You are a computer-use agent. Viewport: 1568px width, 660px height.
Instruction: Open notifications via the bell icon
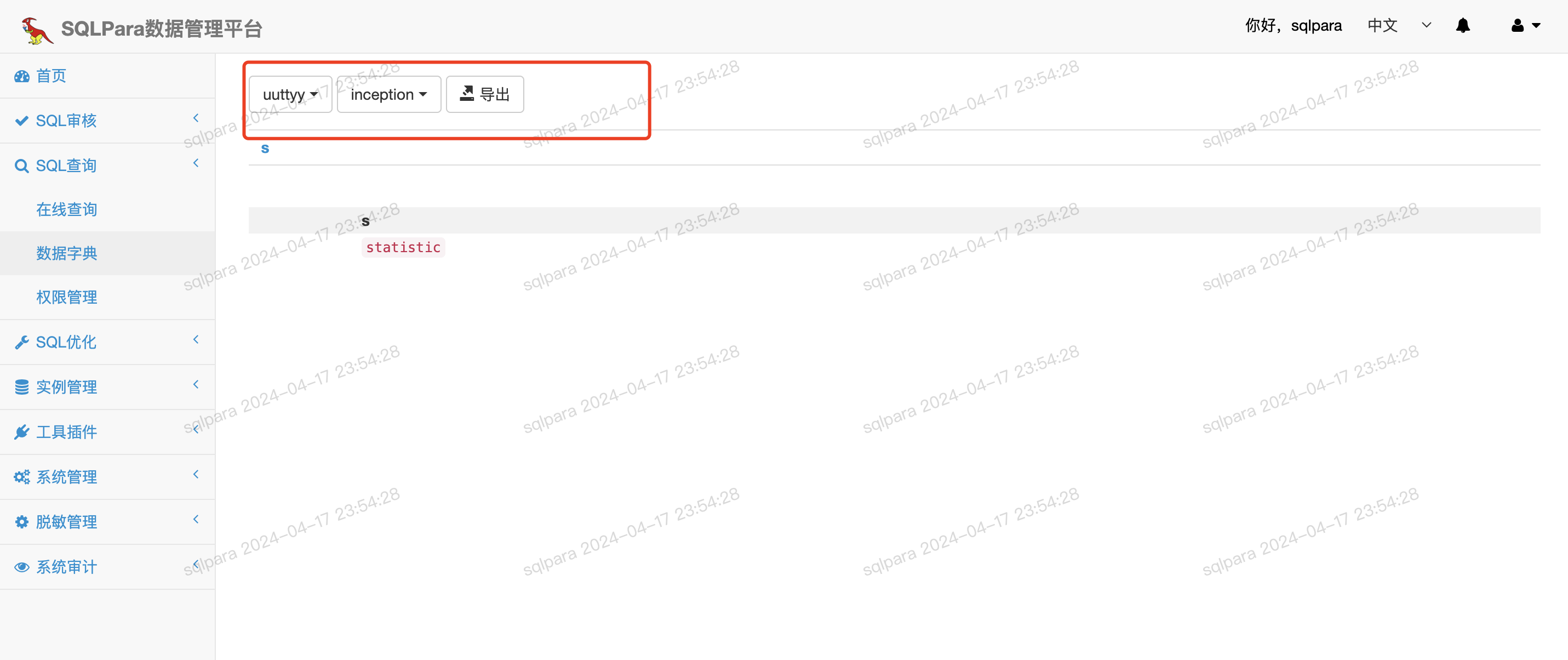tap(1463, 26)
